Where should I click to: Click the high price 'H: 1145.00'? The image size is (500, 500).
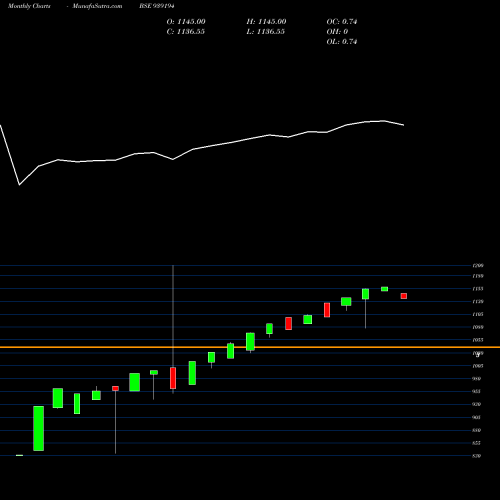(266, 22)
